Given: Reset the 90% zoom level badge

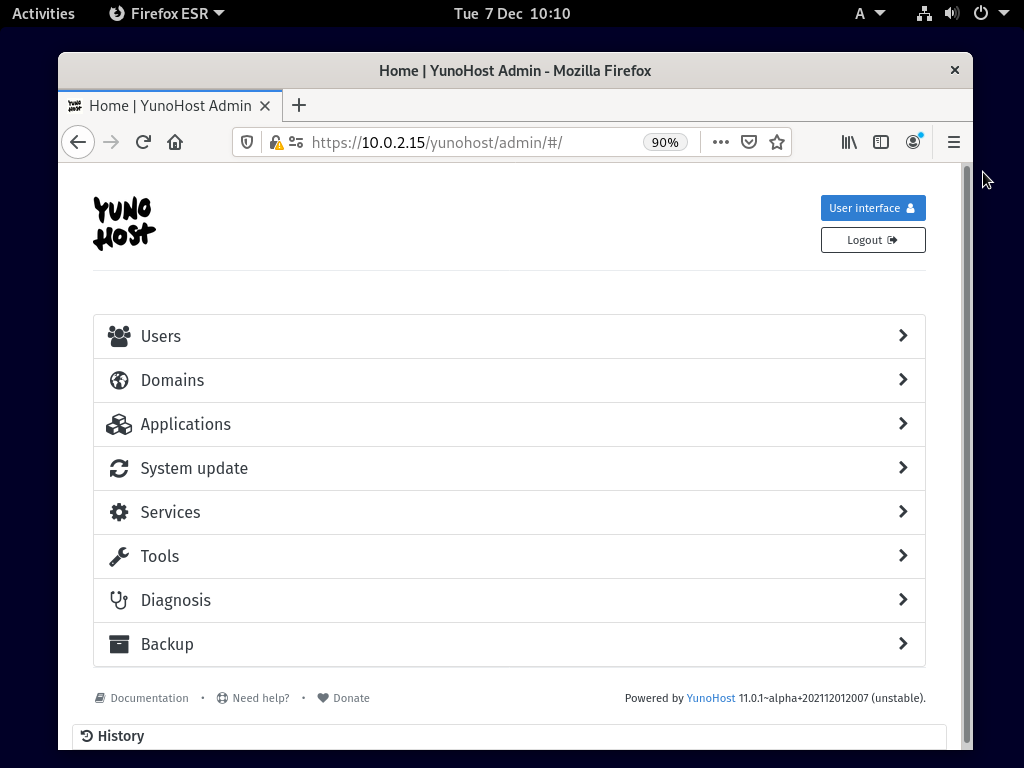Looking at the screenshot, I should coord(665,142).
